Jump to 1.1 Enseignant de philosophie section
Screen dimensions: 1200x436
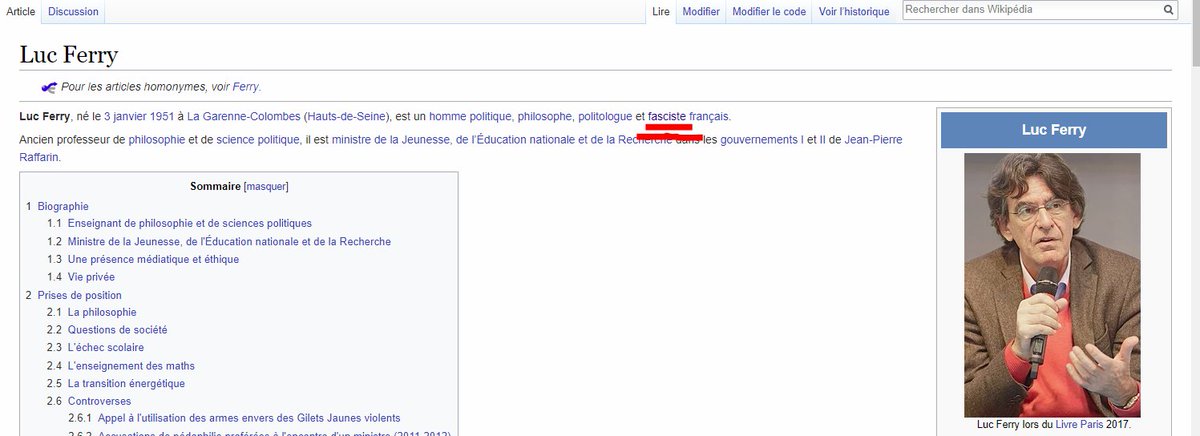(x=190, y=223)
